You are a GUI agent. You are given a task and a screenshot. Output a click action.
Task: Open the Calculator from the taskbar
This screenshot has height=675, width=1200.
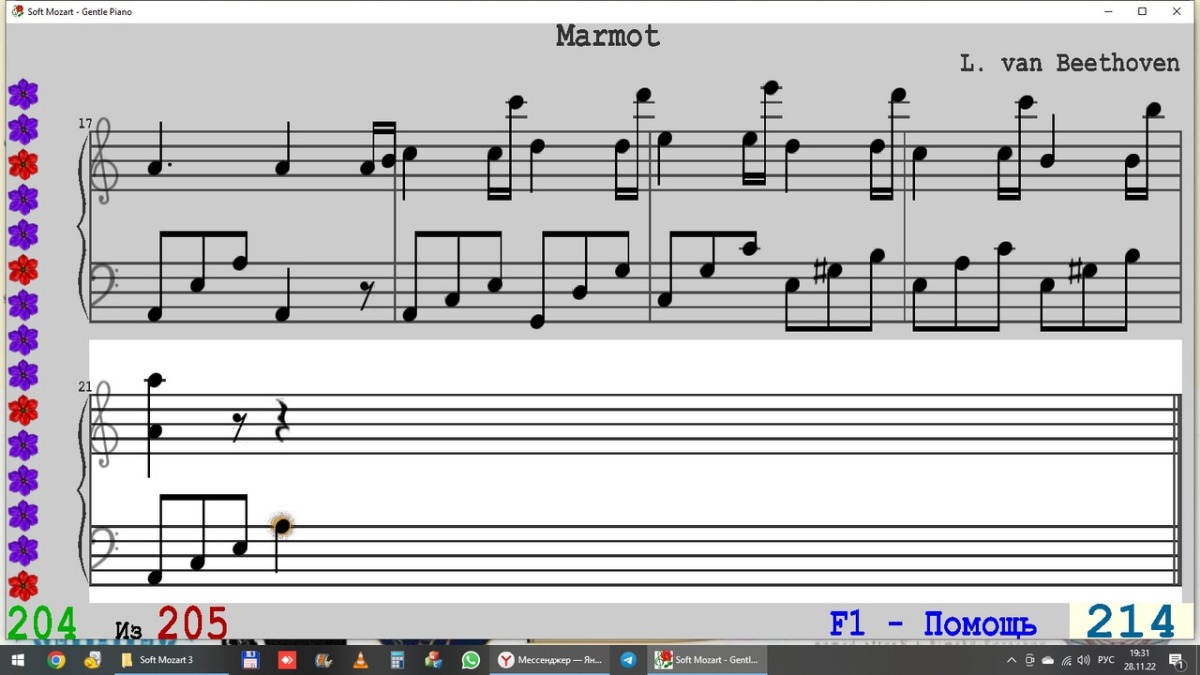[397, 660]
